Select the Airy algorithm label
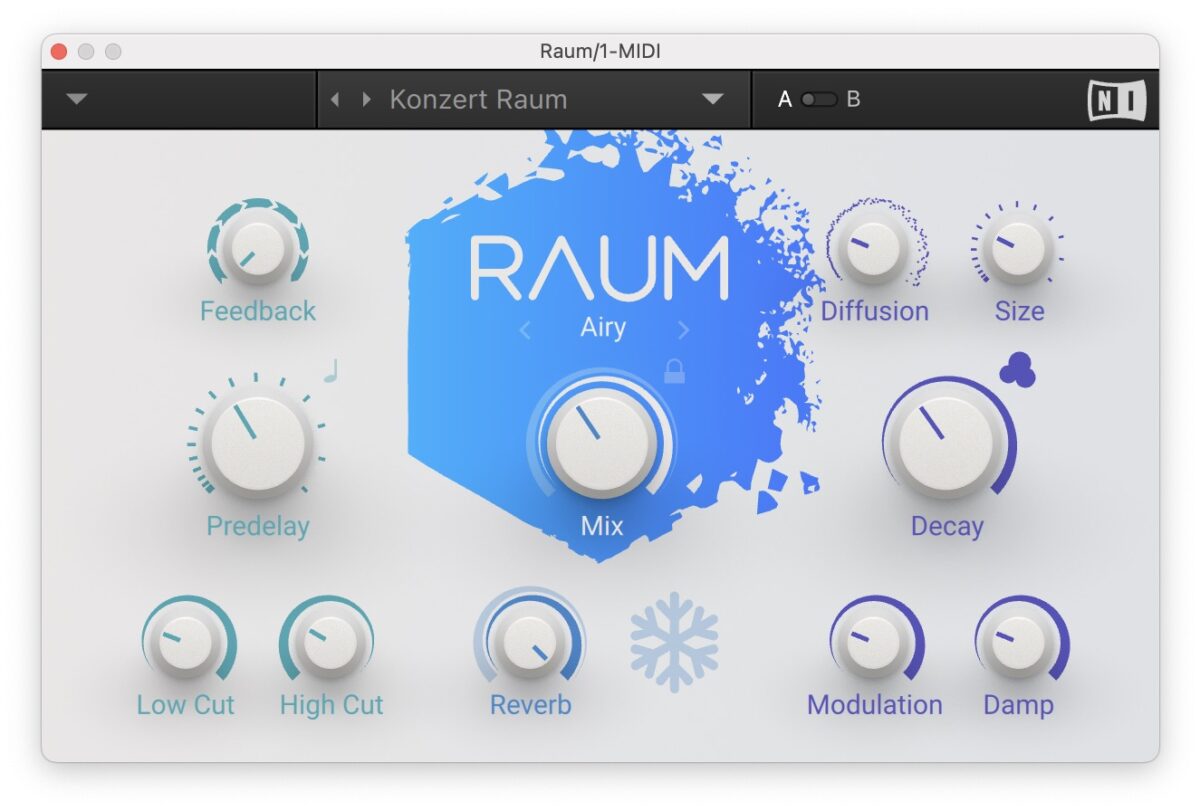1200x811 pixels. [x=602, y=328]
